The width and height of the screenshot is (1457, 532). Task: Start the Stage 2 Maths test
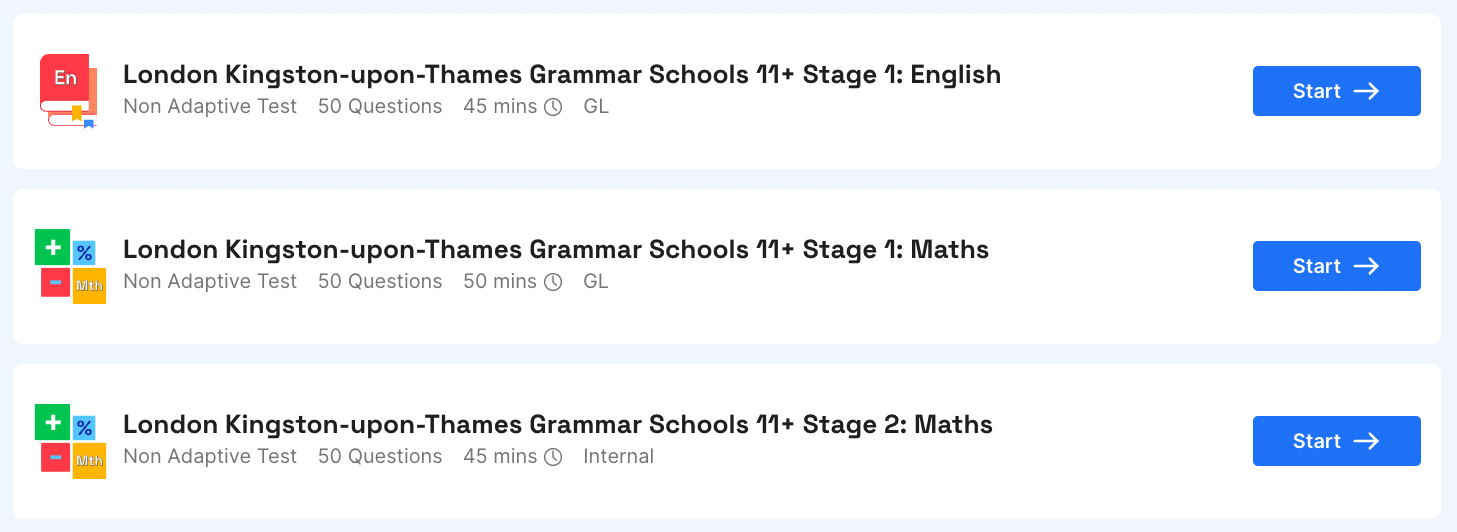click(x=1337, y=441)
